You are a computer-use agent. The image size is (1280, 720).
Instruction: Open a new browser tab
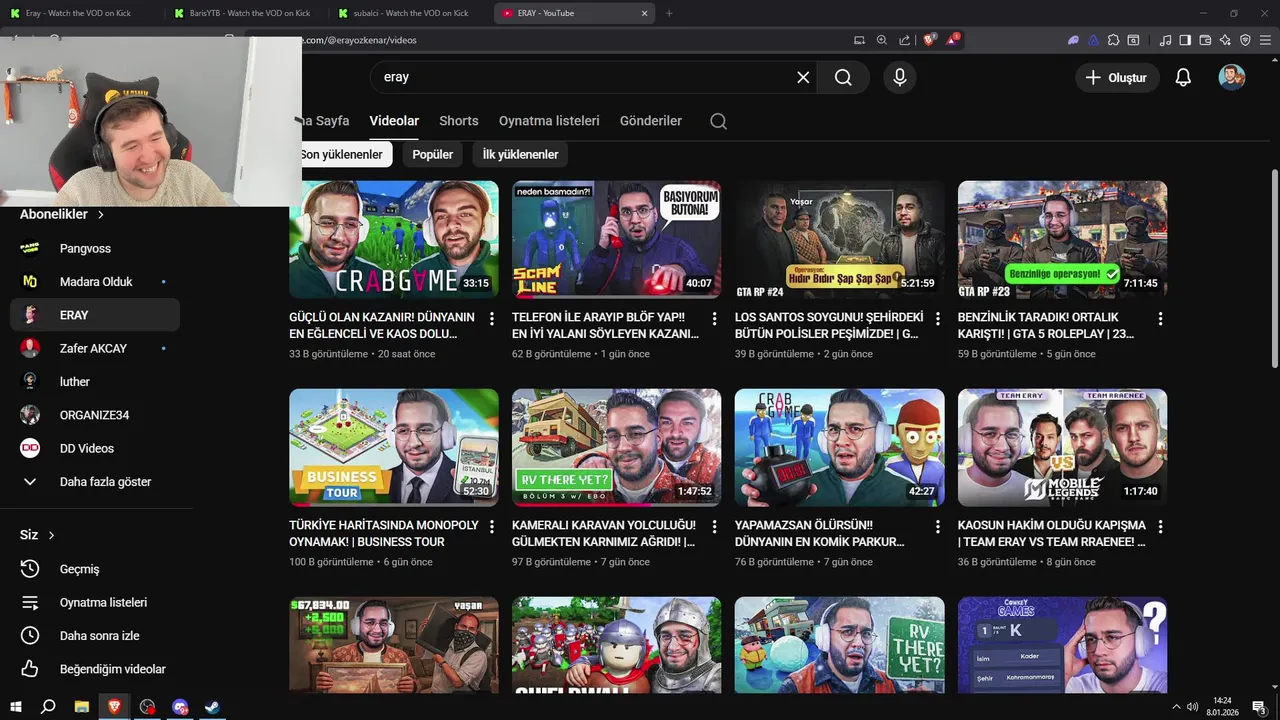[x=669, y=13]
